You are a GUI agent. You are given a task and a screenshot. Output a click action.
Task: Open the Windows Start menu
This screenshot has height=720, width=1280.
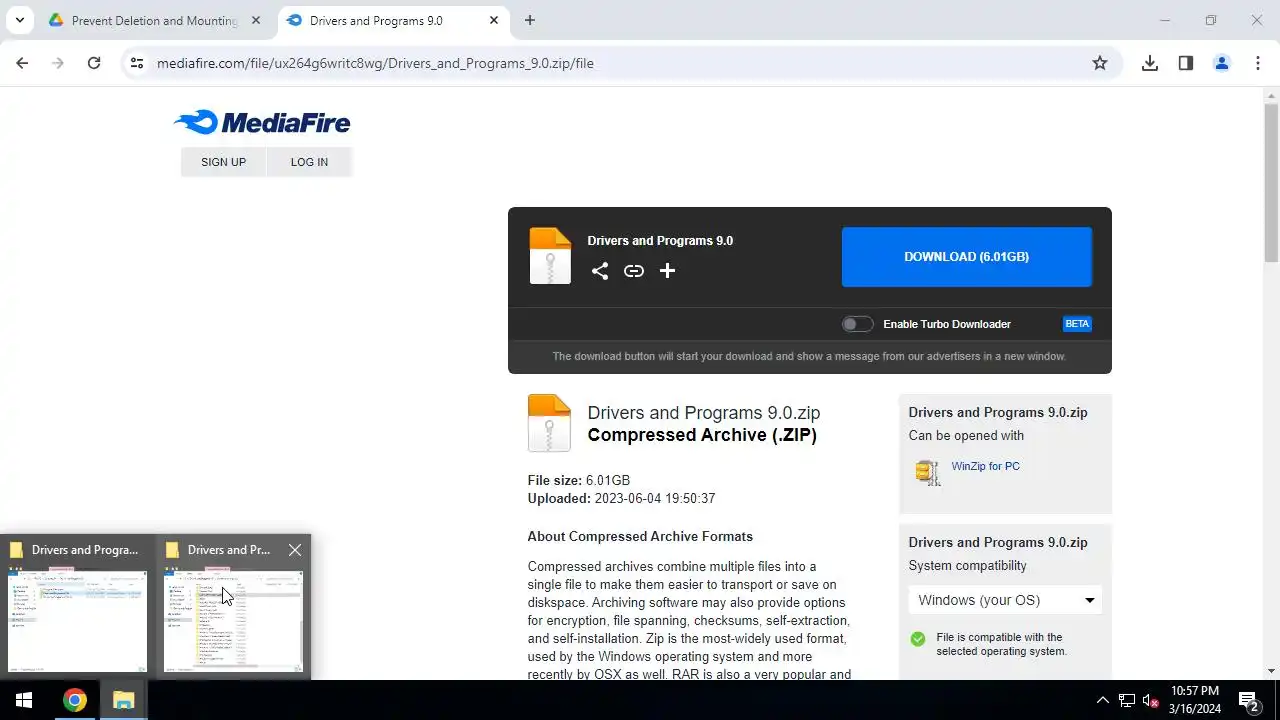pos(24,700)
